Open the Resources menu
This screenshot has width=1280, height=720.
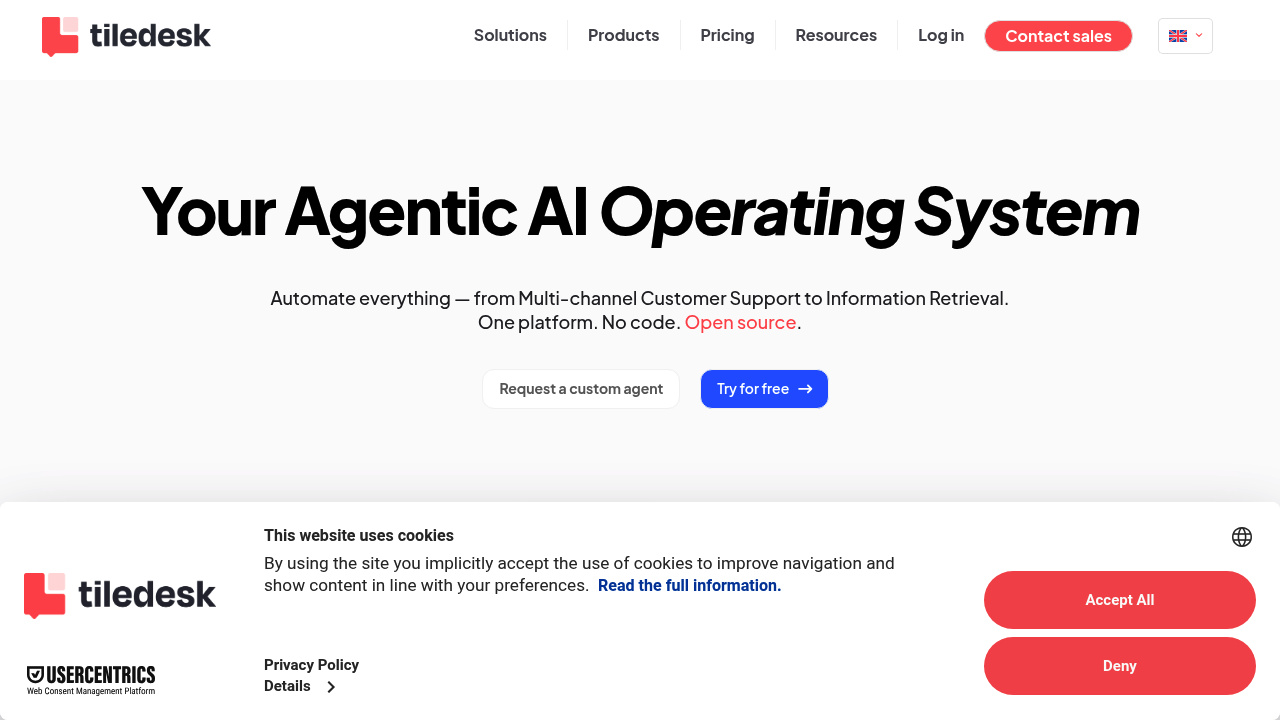tap(836, 35)
